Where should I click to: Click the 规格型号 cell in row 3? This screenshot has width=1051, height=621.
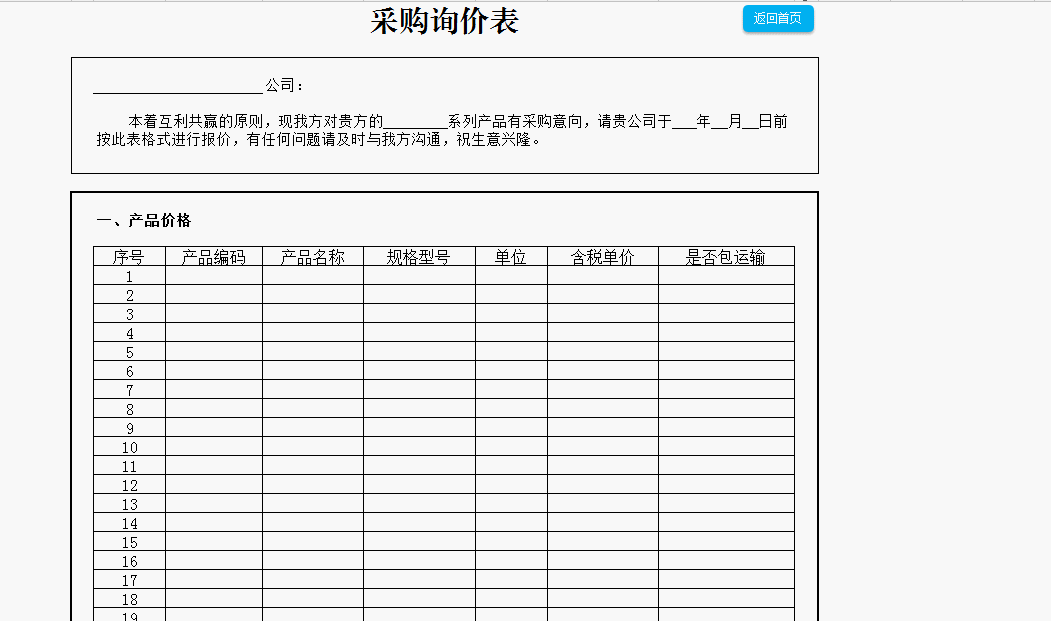click(x=420, y=314)
